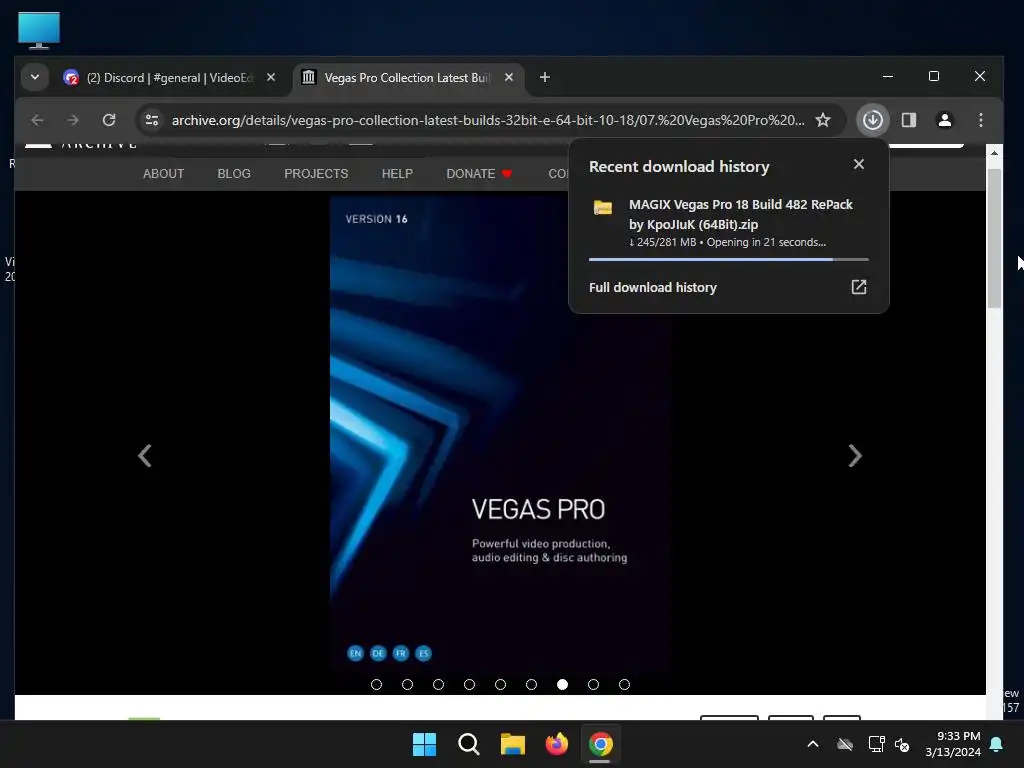Click the DONATE link with heart
This screenshot has height=768, width=1024.
[479, 174]
